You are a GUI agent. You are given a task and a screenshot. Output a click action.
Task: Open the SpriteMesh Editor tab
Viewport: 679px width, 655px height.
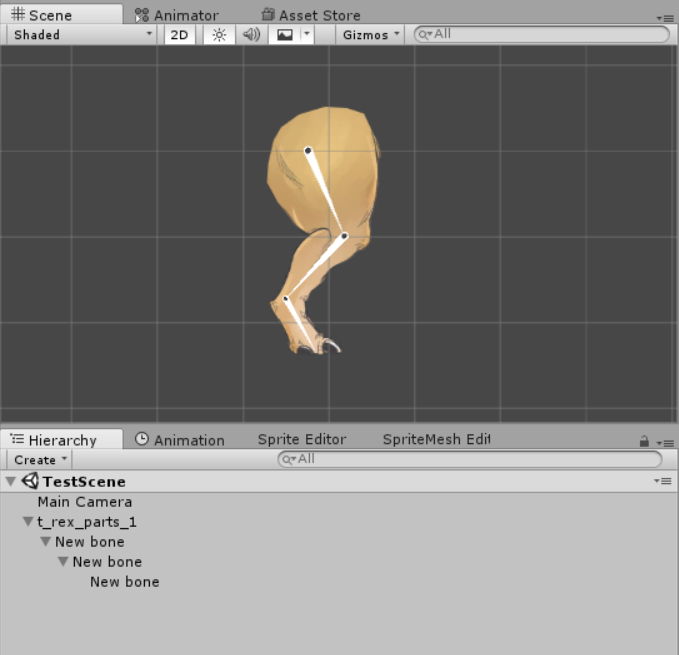436,439
